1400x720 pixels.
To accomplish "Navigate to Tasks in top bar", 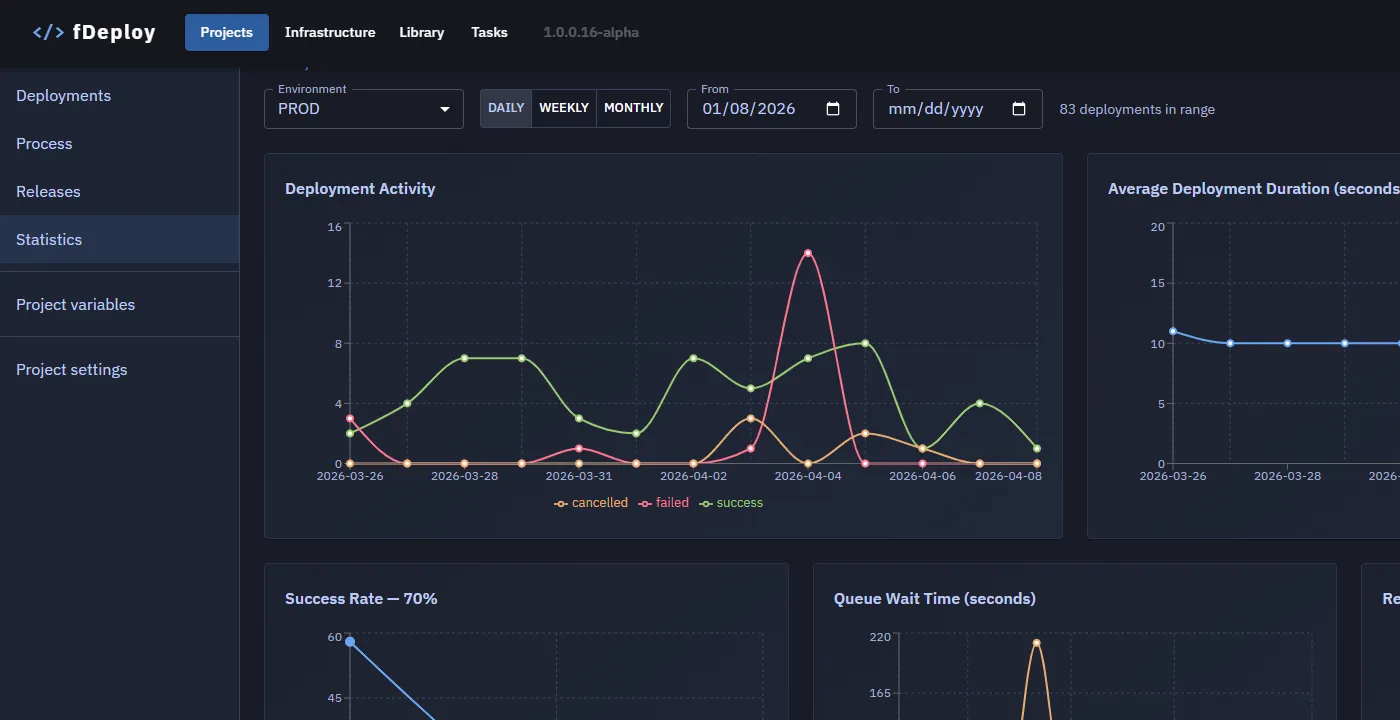I will [x=489, y=32].
